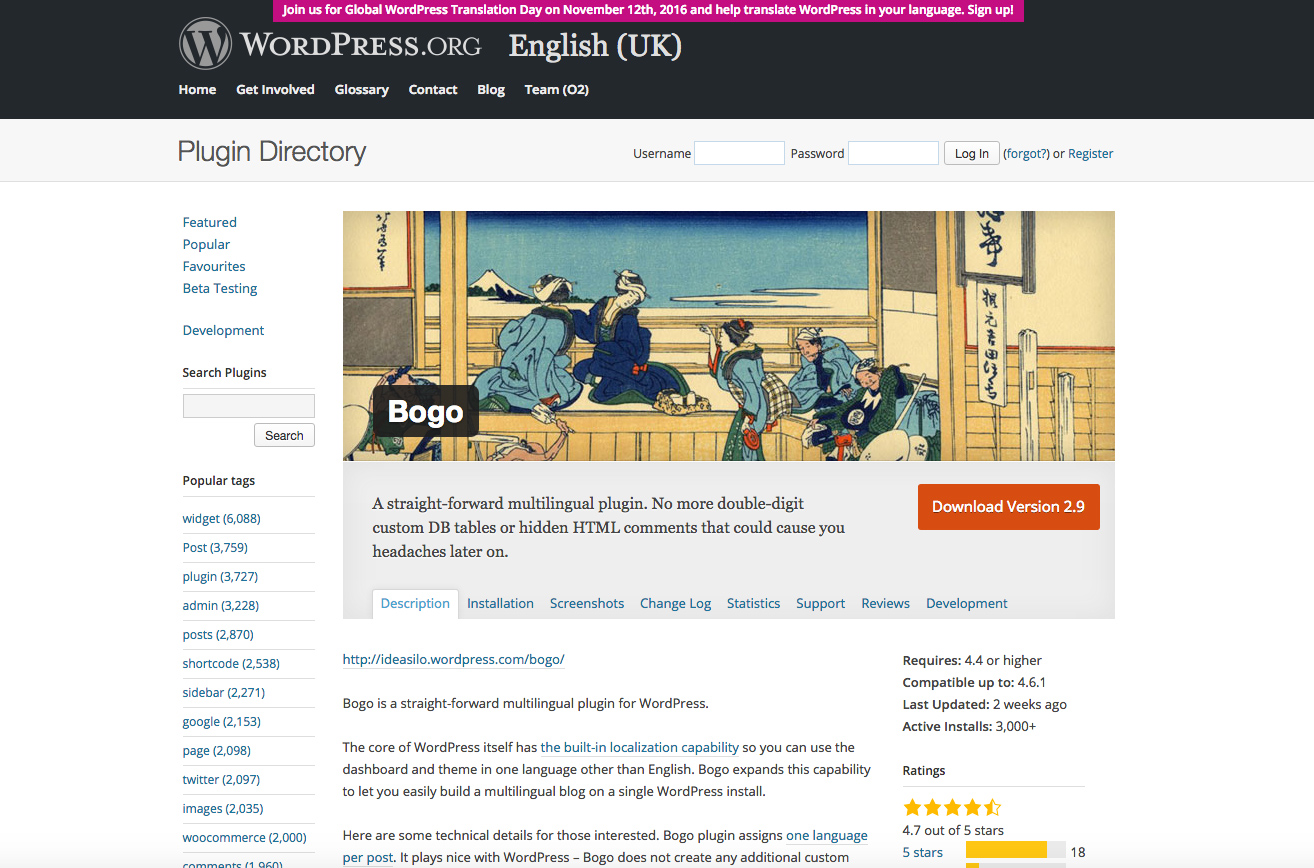Click the Search Plugins text box
1314x868 pixels.
tap(248, 405)
